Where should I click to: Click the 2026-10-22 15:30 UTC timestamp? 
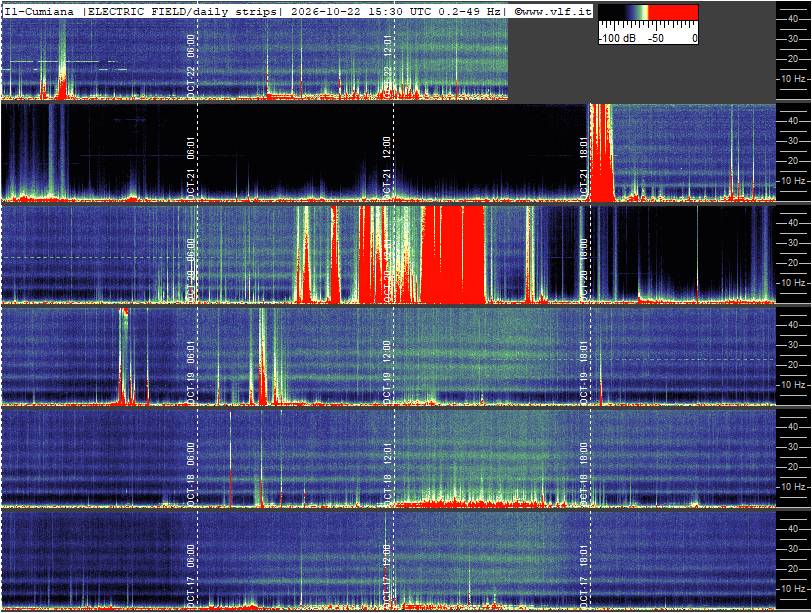tap(359, 12)
